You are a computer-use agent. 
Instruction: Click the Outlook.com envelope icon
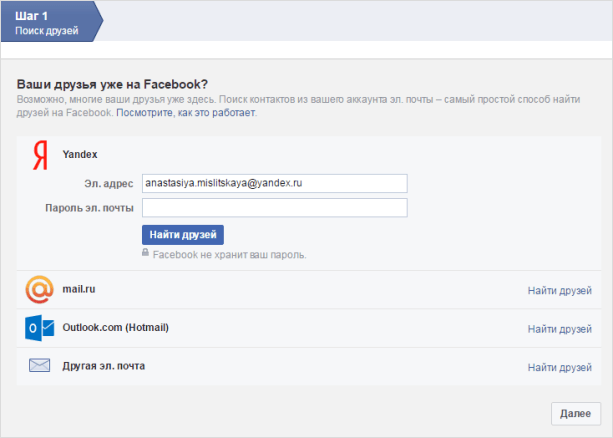click(39, 328)
